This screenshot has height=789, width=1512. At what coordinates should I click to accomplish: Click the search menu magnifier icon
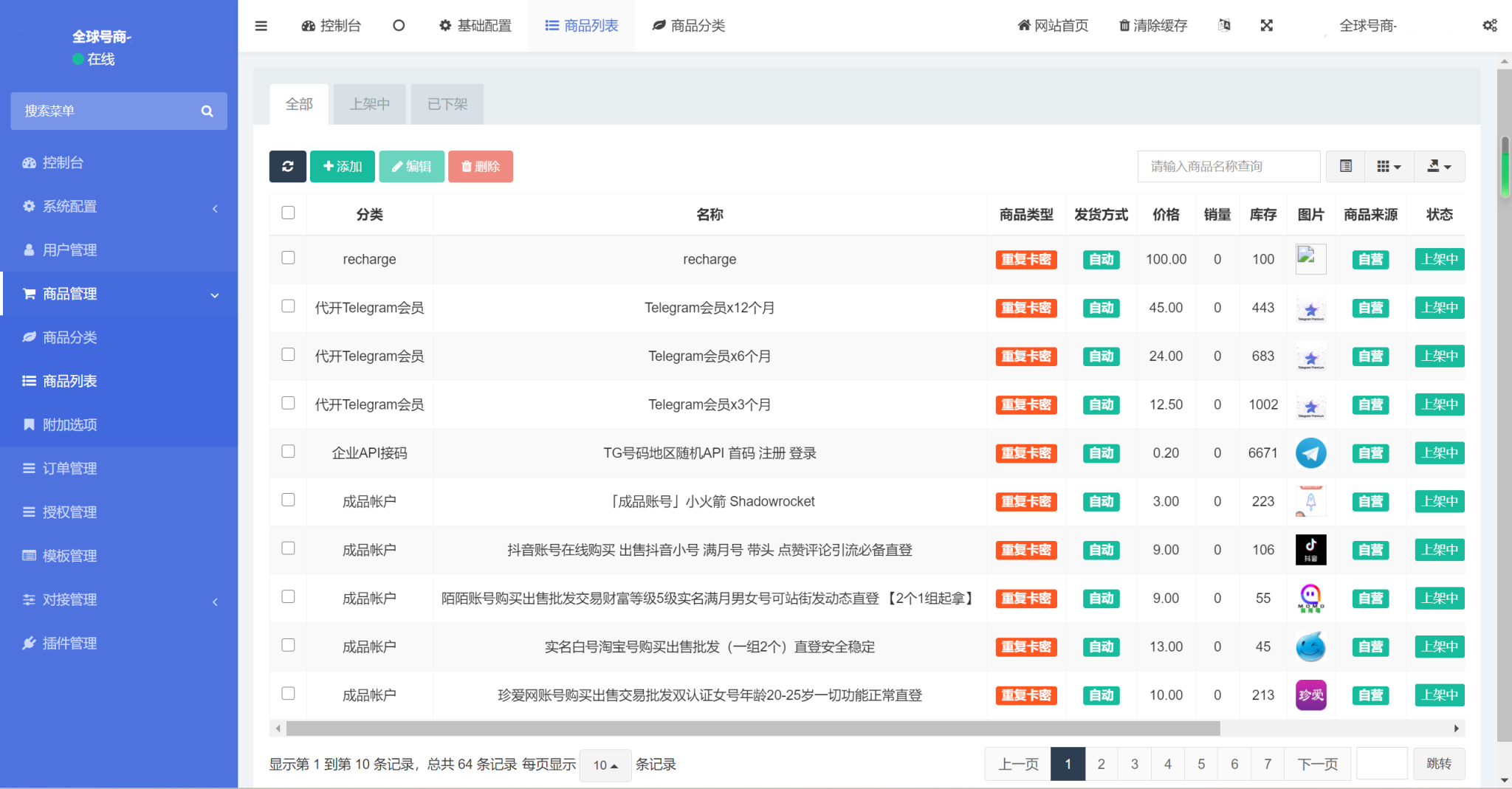point(207,111)
